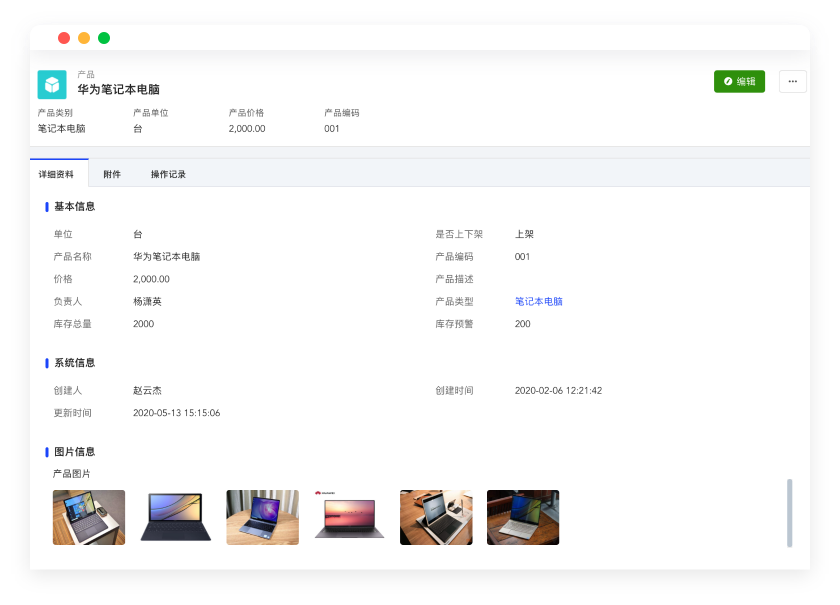Open the more options ellipsis menu
The height and width of the screenshot is (605, 840).
coord(793,81)
